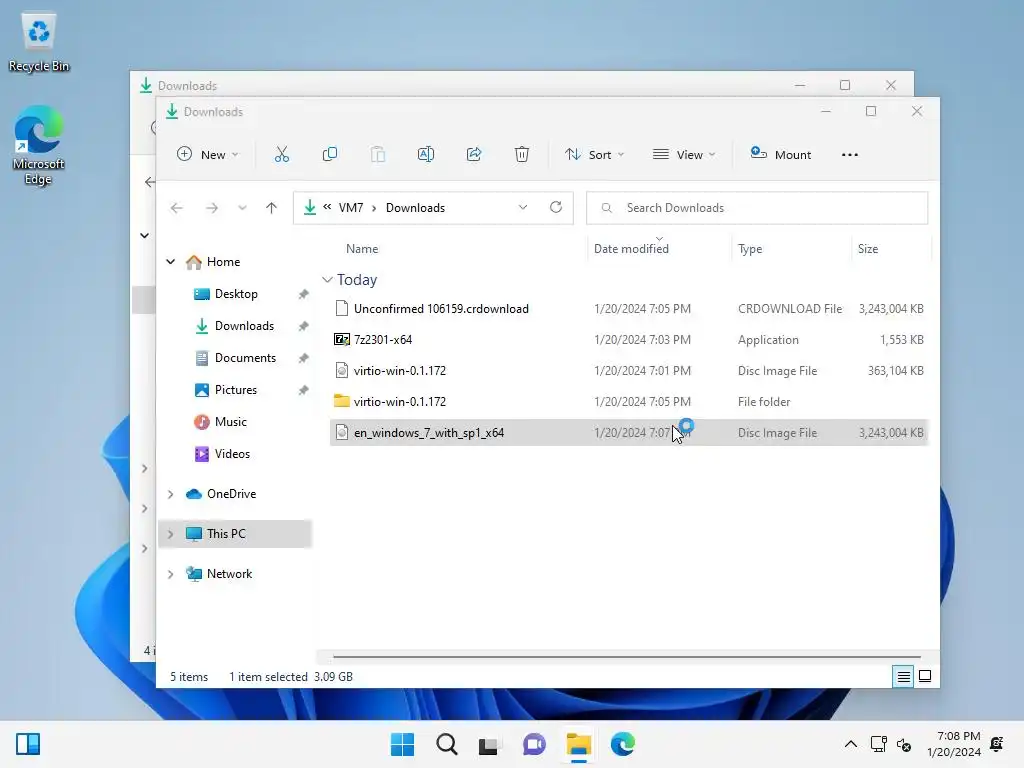The image size is (1024, 768).
Task: Collapse the Home tree node
Action: pos(170,262)
